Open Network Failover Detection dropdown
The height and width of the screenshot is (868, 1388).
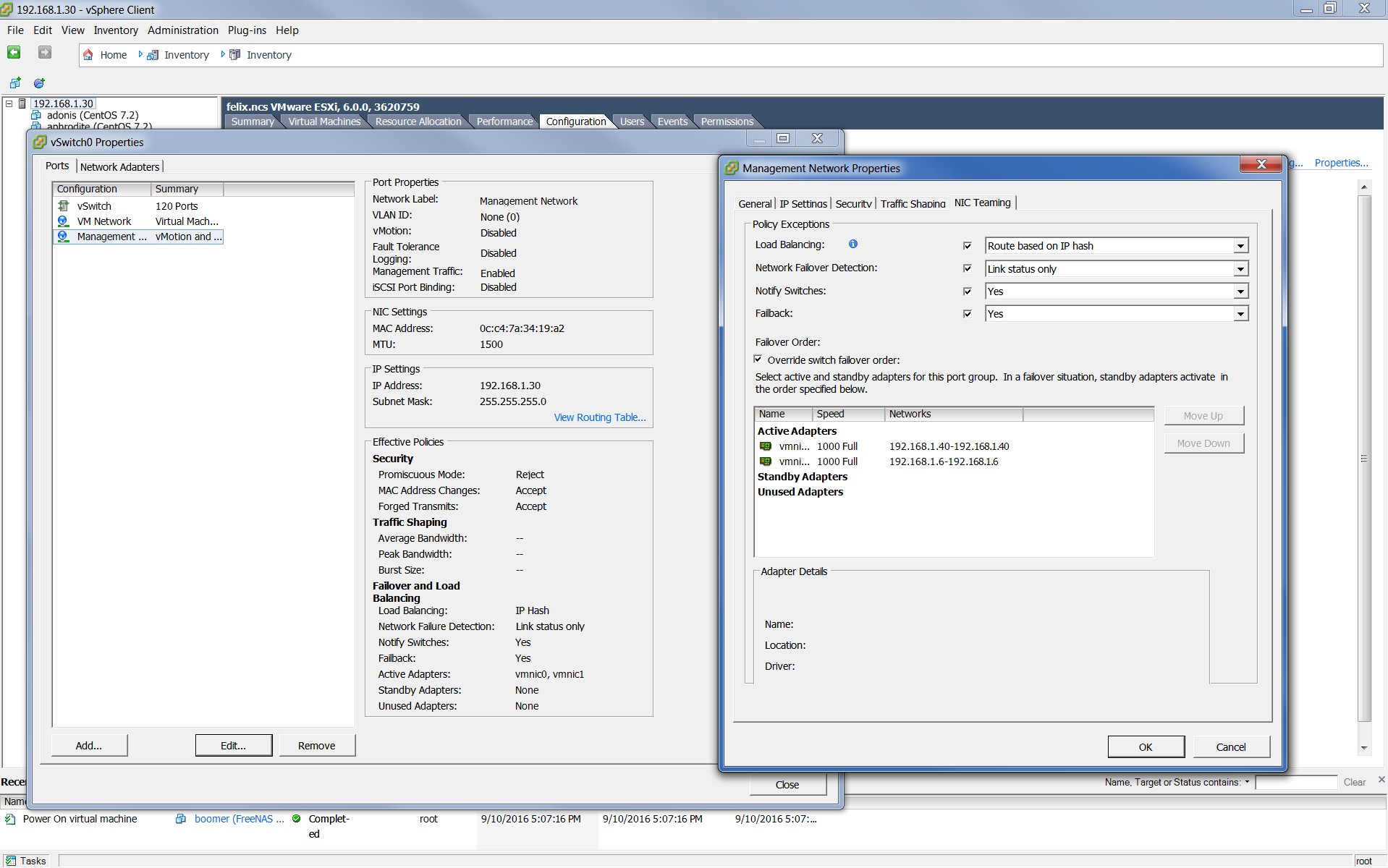(1240, 269)
